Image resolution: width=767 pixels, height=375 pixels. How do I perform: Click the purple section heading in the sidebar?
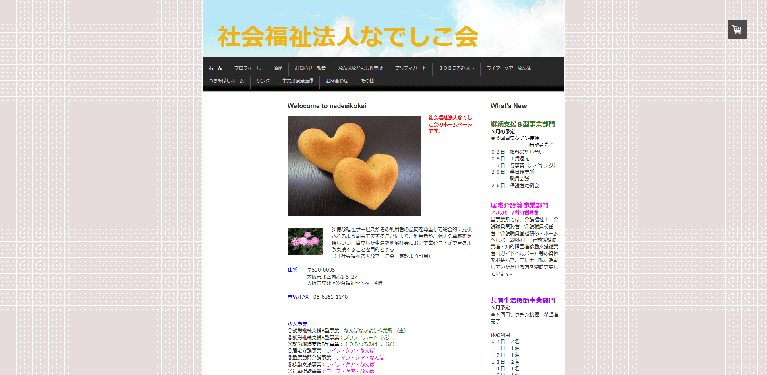(x=522, y=300)
